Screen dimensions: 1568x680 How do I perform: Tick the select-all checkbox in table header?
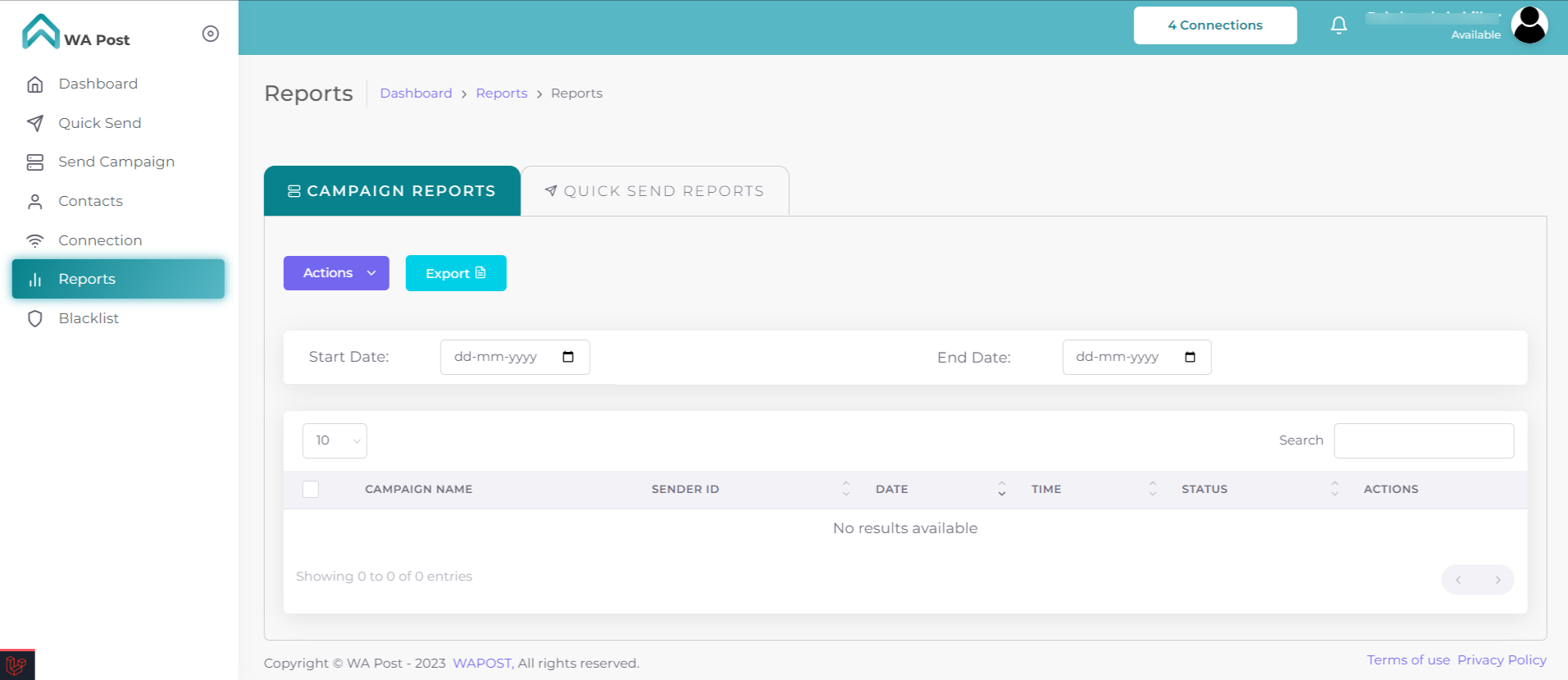click(311, 490)
